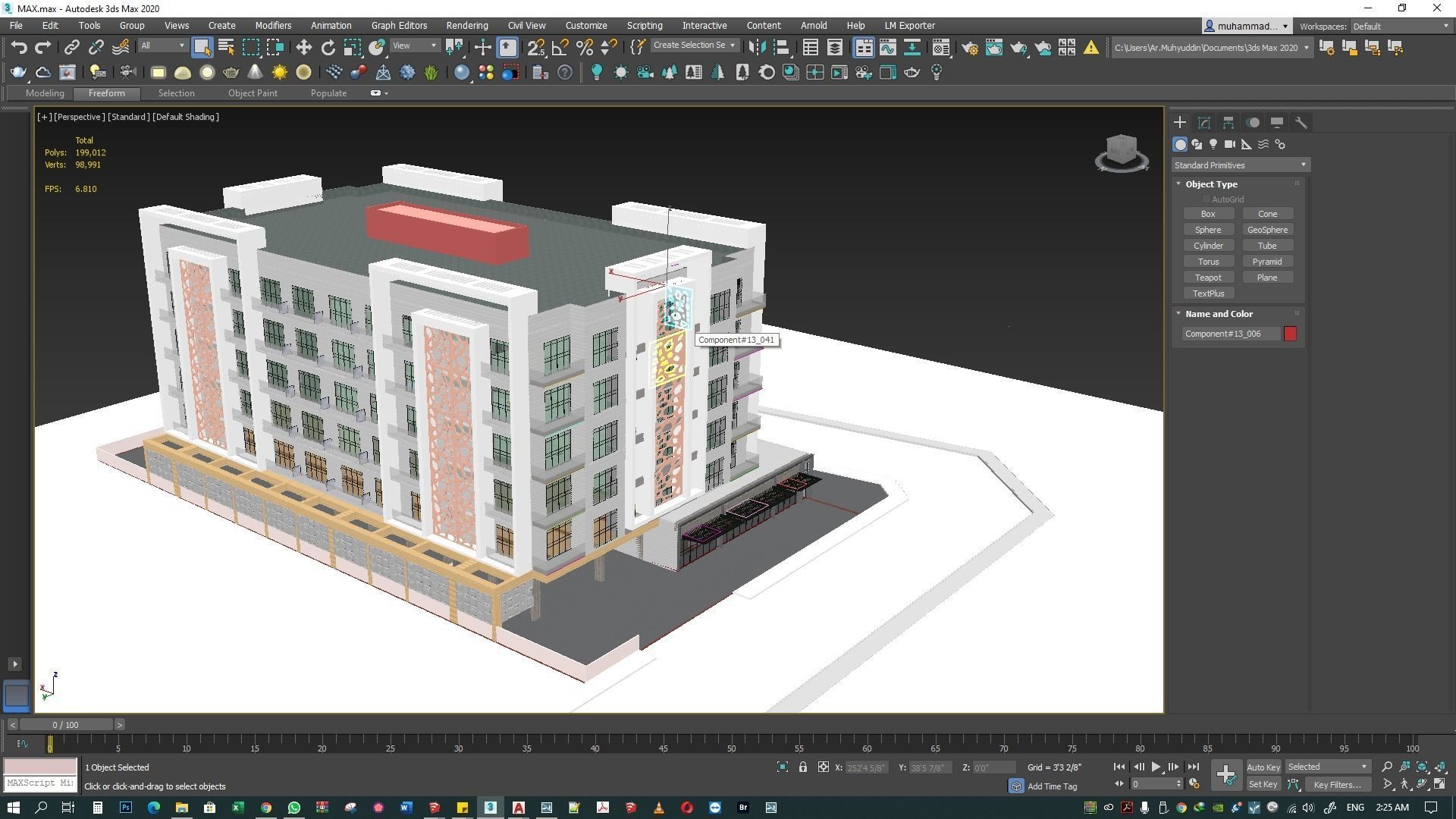Screen dimensions: 1456x819
Task: Switch to the Object Paint ribbon tab
Action: (x=253, y=93)
